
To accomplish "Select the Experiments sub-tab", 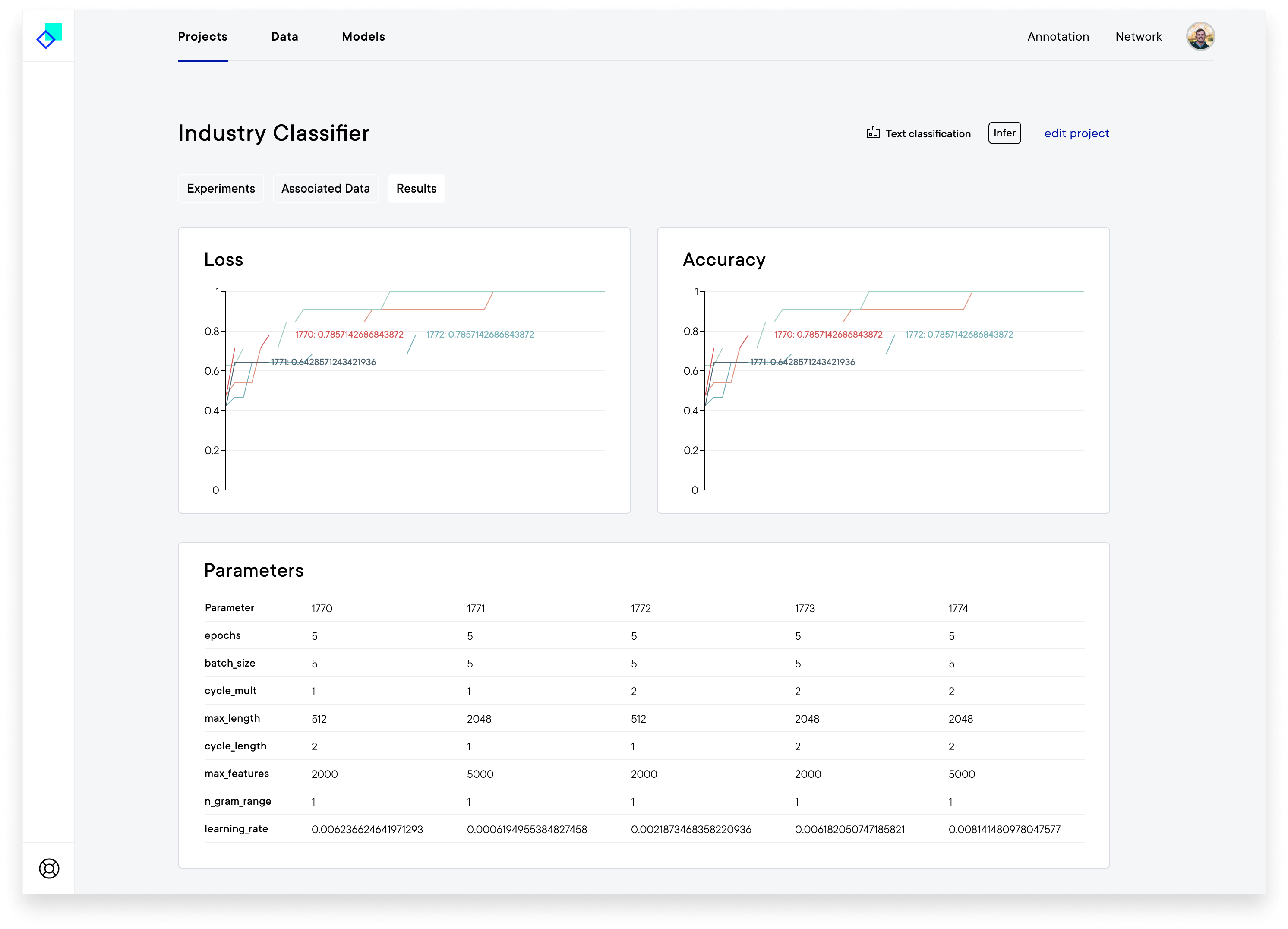I will click(x=221, y=189).
